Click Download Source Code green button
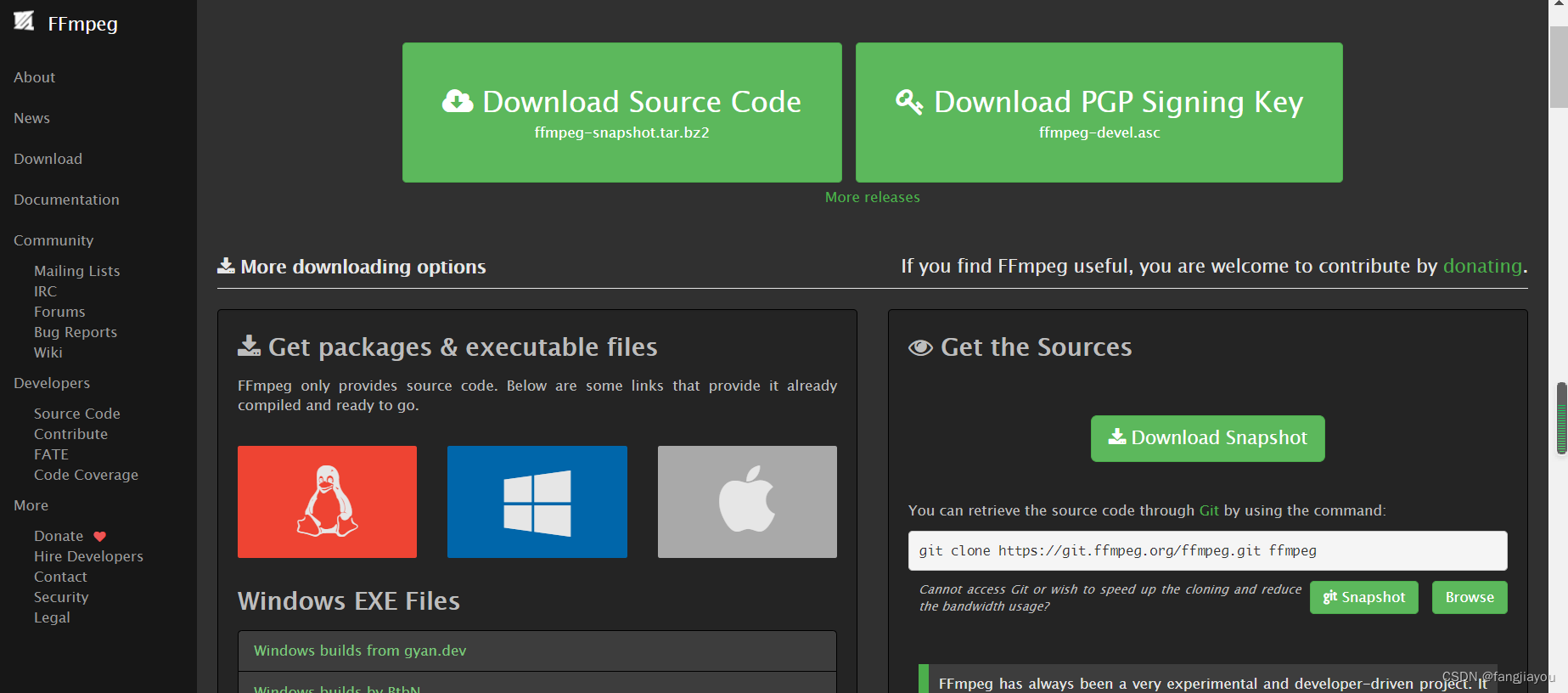 point(622,112)
